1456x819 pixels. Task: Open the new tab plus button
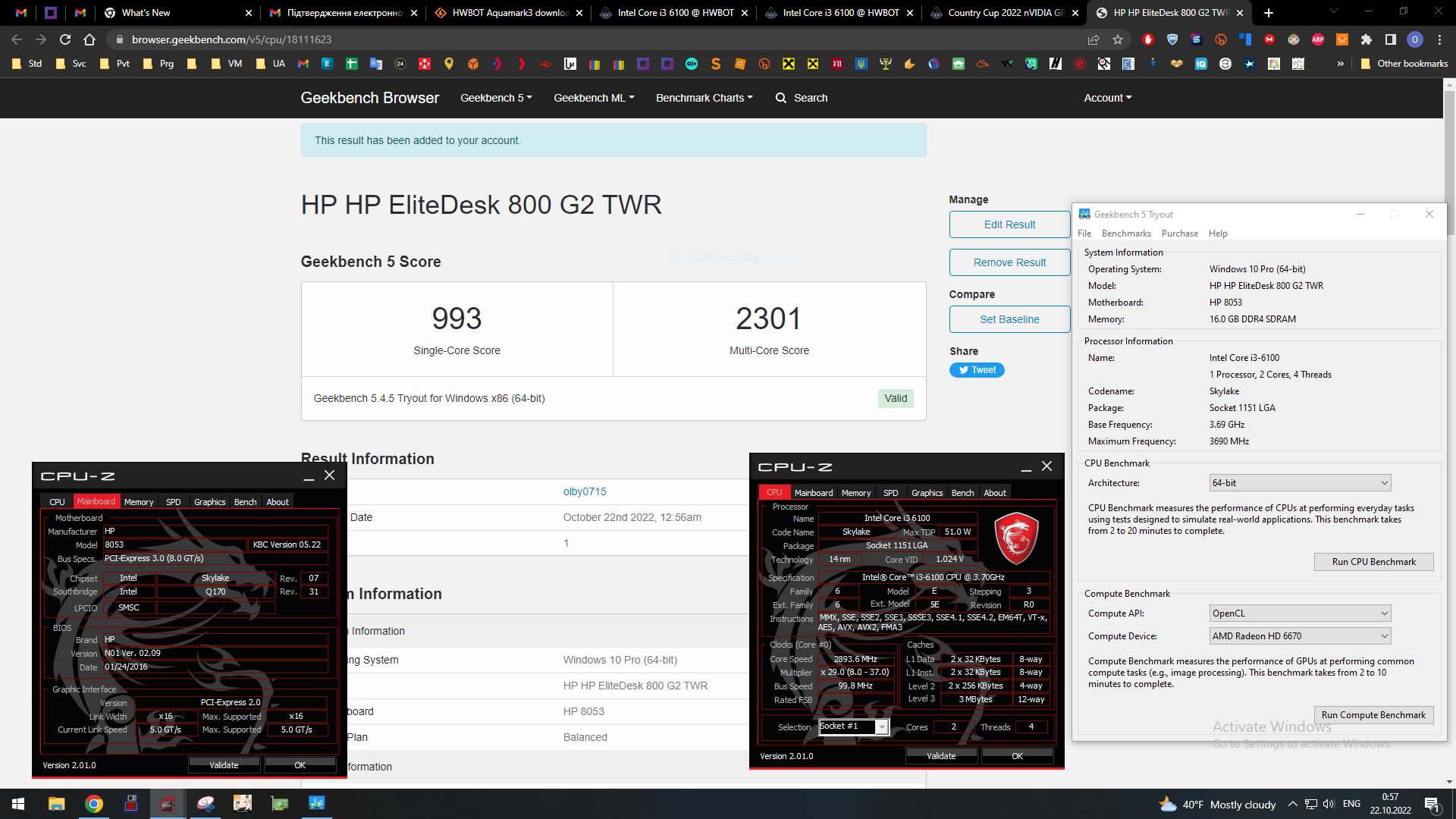click(1269, 13)
